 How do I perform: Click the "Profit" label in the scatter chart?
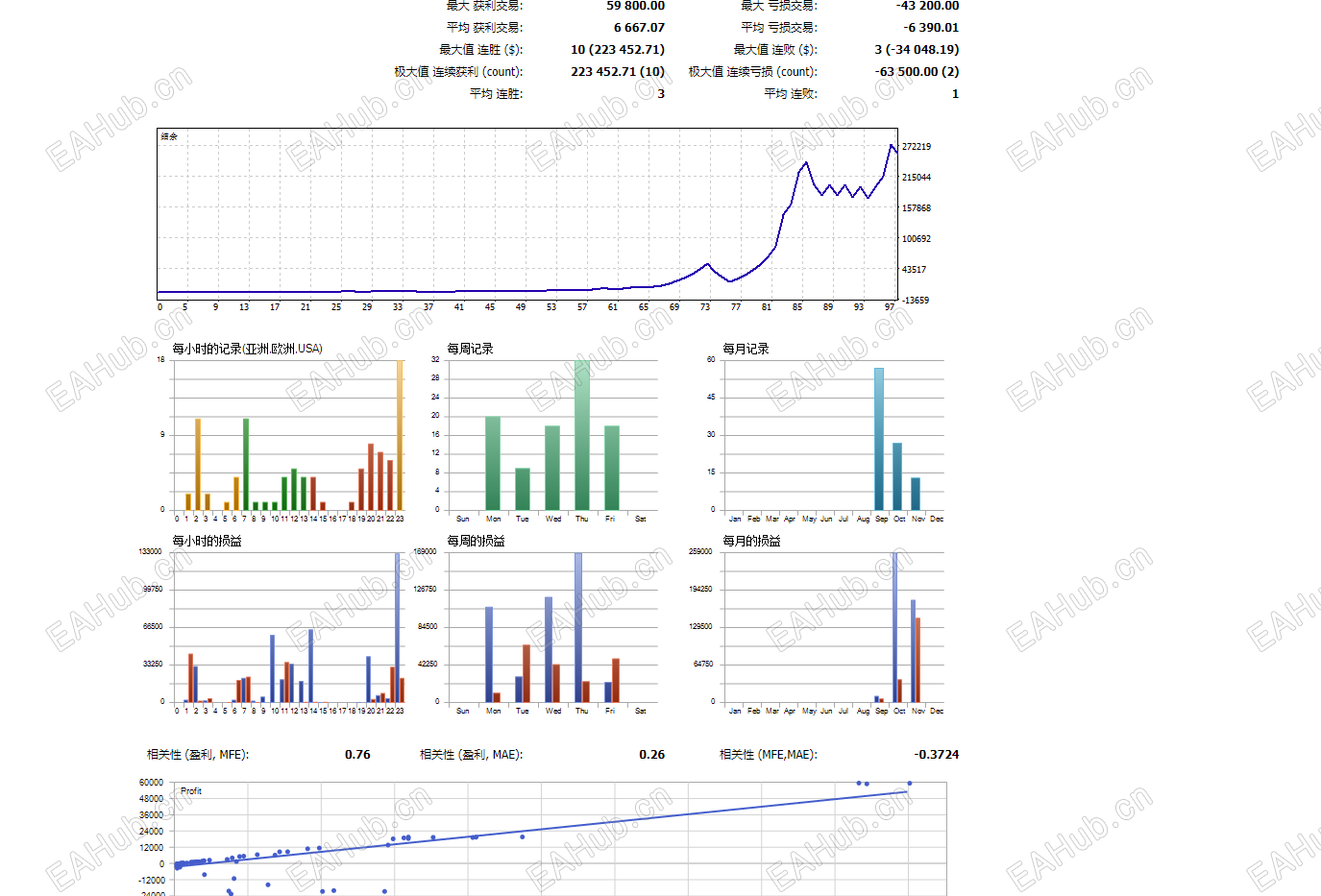191,791
